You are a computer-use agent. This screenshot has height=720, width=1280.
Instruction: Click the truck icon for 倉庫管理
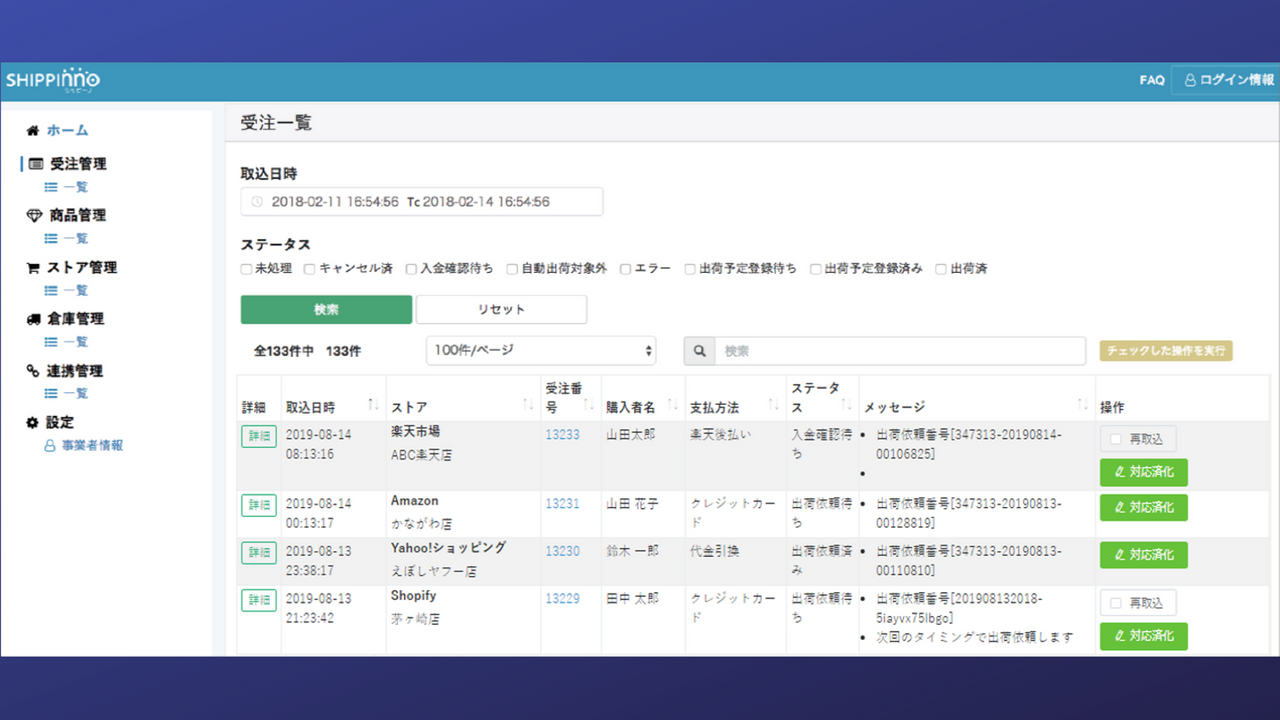(34, 319)
